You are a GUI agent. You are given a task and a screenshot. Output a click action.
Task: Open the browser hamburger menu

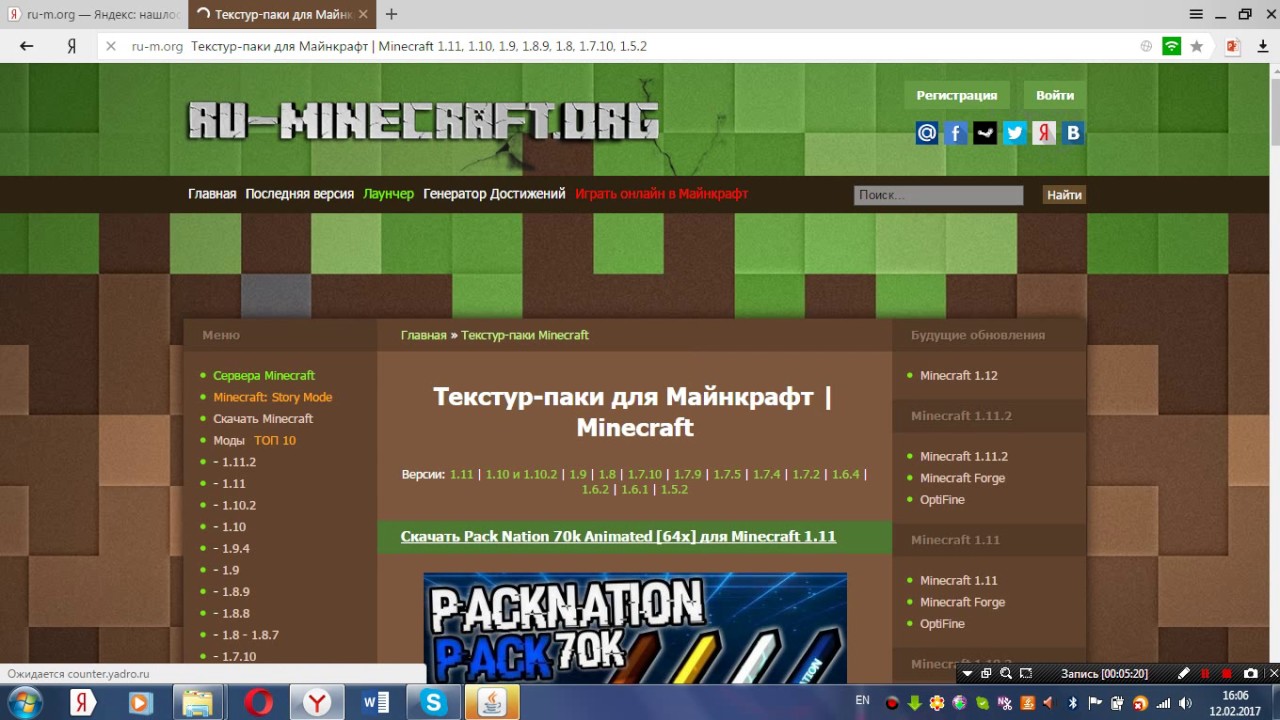tap(1196, 14)
